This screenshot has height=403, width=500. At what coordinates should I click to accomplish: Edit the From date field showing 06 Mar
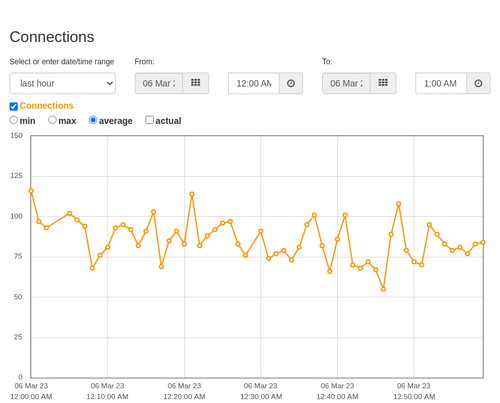(159, 83)
